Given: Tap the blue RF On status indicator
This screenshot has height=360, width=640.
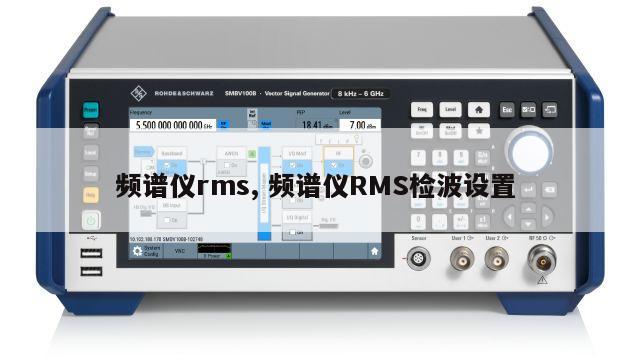Looking at the screenshot, I should coord(223,124).
